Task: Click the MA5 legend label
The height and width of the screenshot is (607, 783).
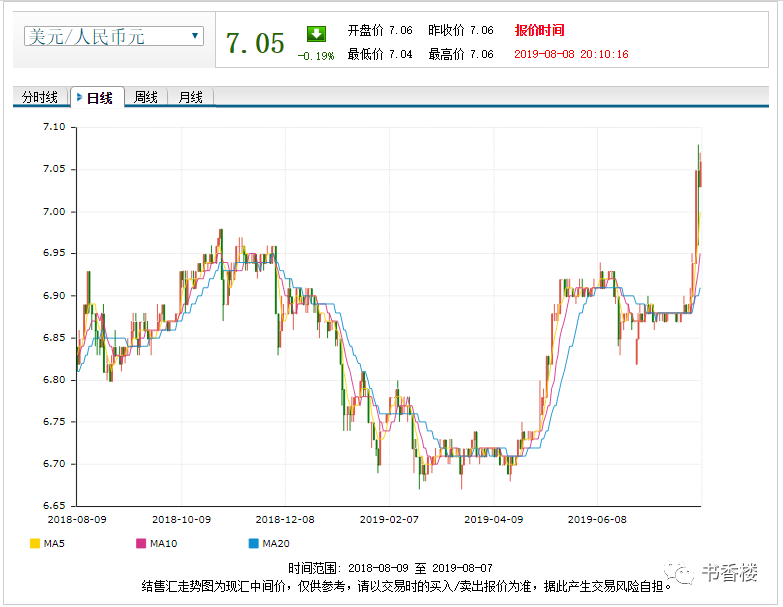Action: 54,543
